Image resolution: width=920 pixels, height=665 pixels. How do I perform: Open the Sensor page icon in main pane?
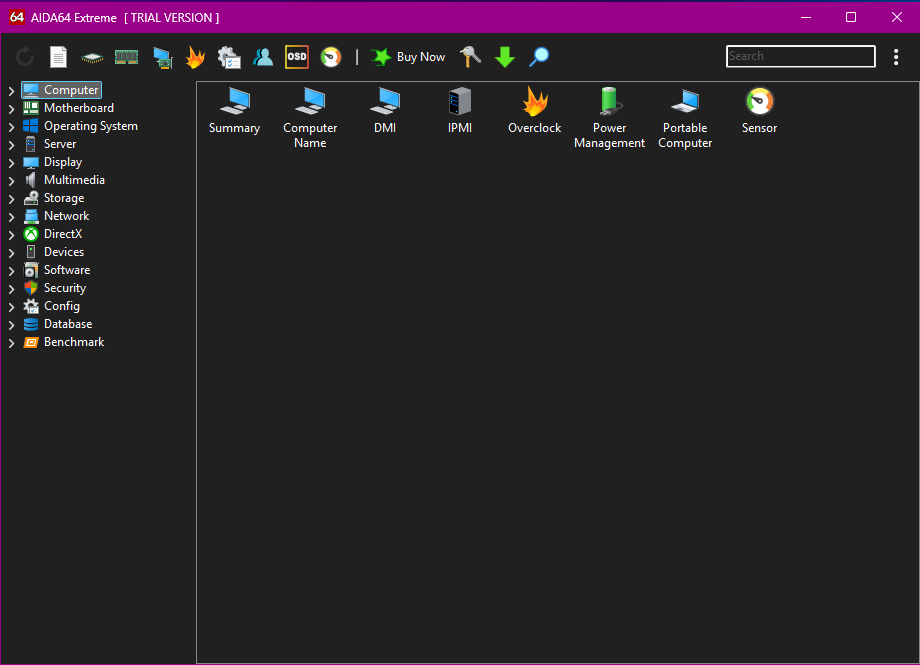(759, 111)
